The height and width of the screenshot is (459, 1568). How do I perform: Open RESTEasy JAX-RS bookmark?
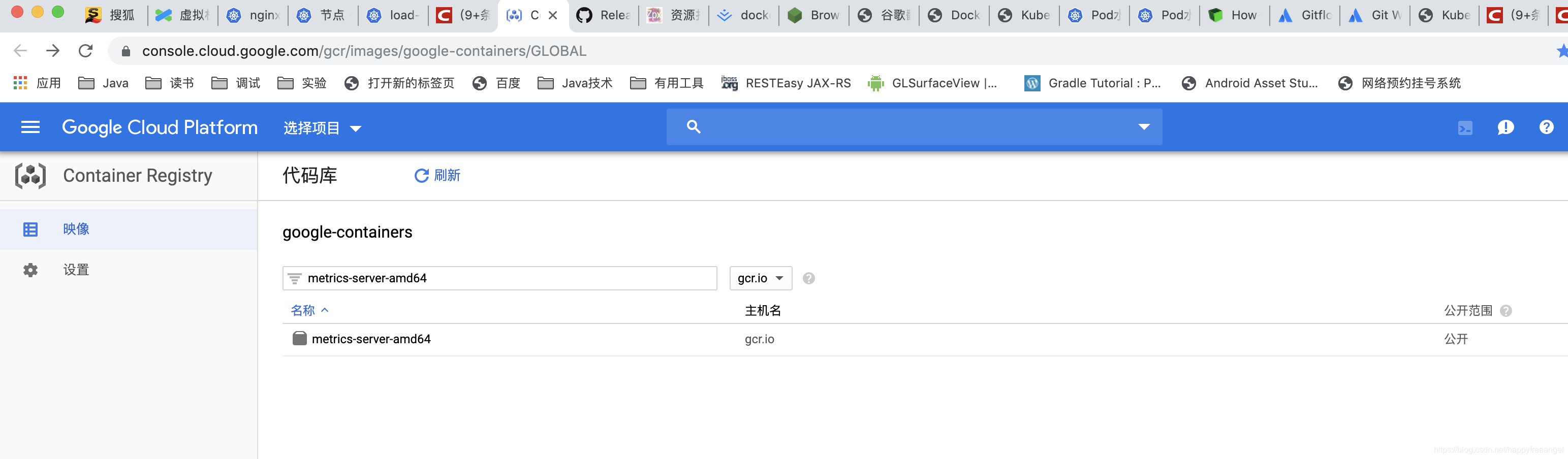tap(786, 83)
